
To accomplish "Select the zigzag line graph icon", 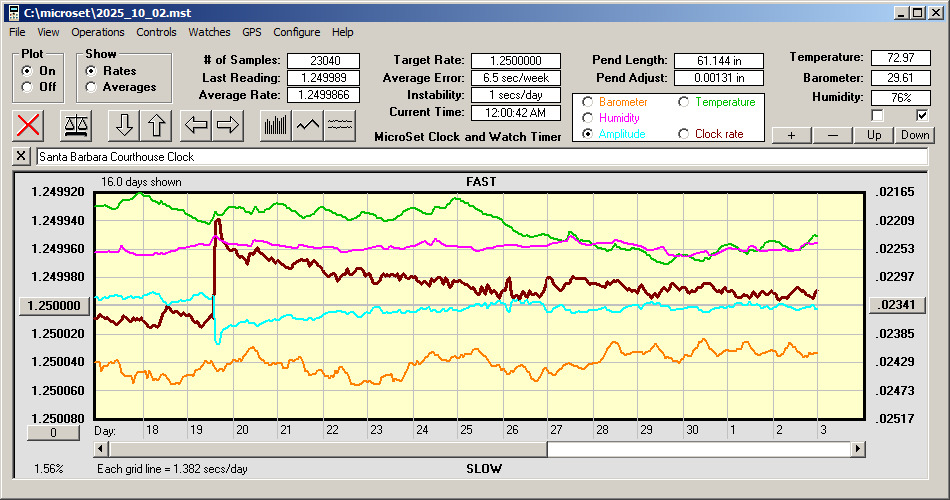I will (x=308, y=125).
